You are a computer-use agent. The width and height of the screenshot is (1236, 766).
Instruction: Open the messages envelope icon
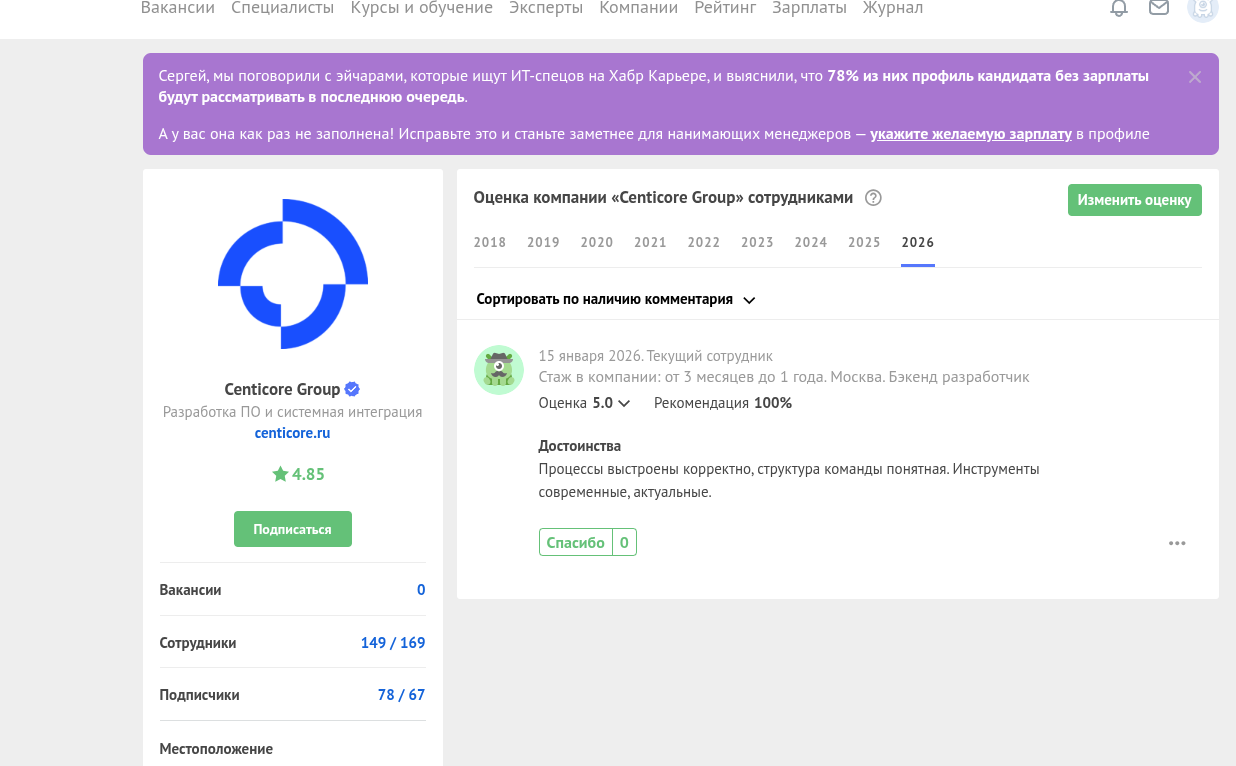1159,8
